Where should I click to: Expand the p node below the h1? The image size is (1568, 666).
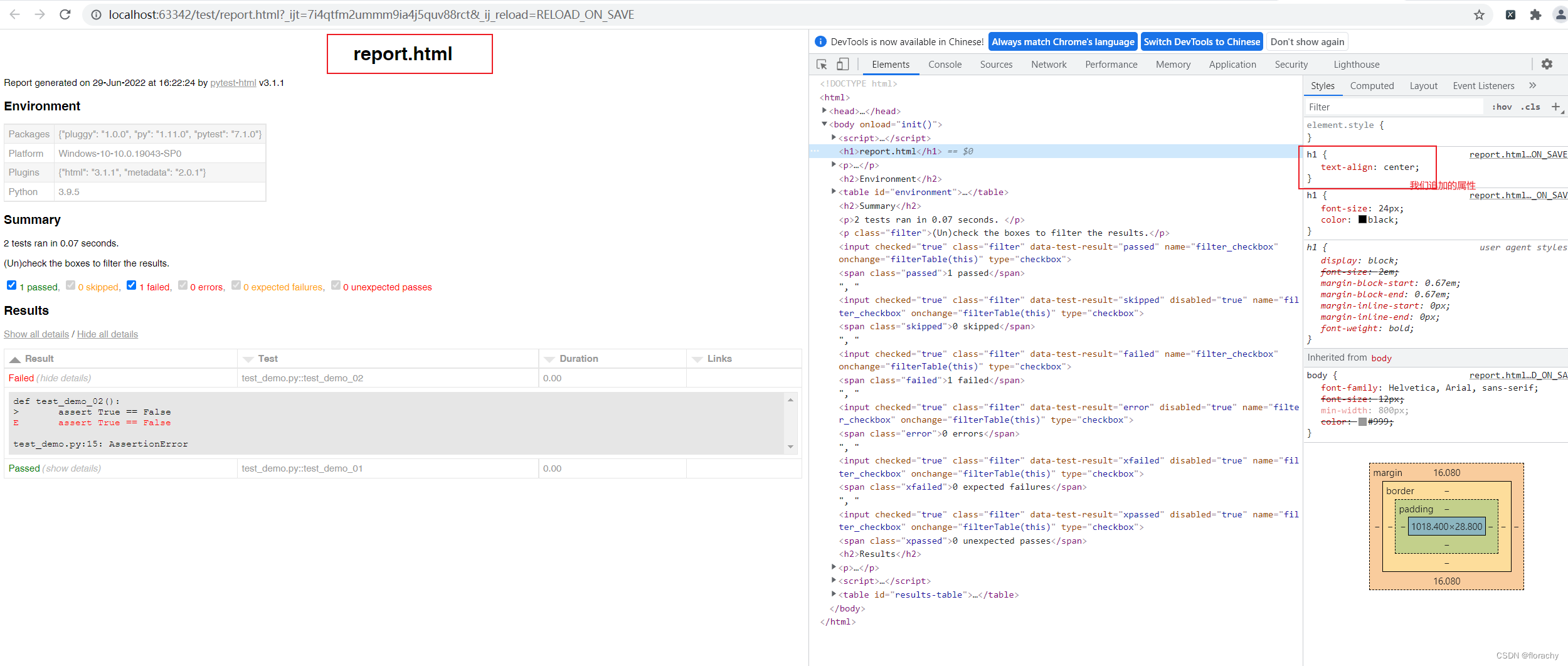pos(834,164)
